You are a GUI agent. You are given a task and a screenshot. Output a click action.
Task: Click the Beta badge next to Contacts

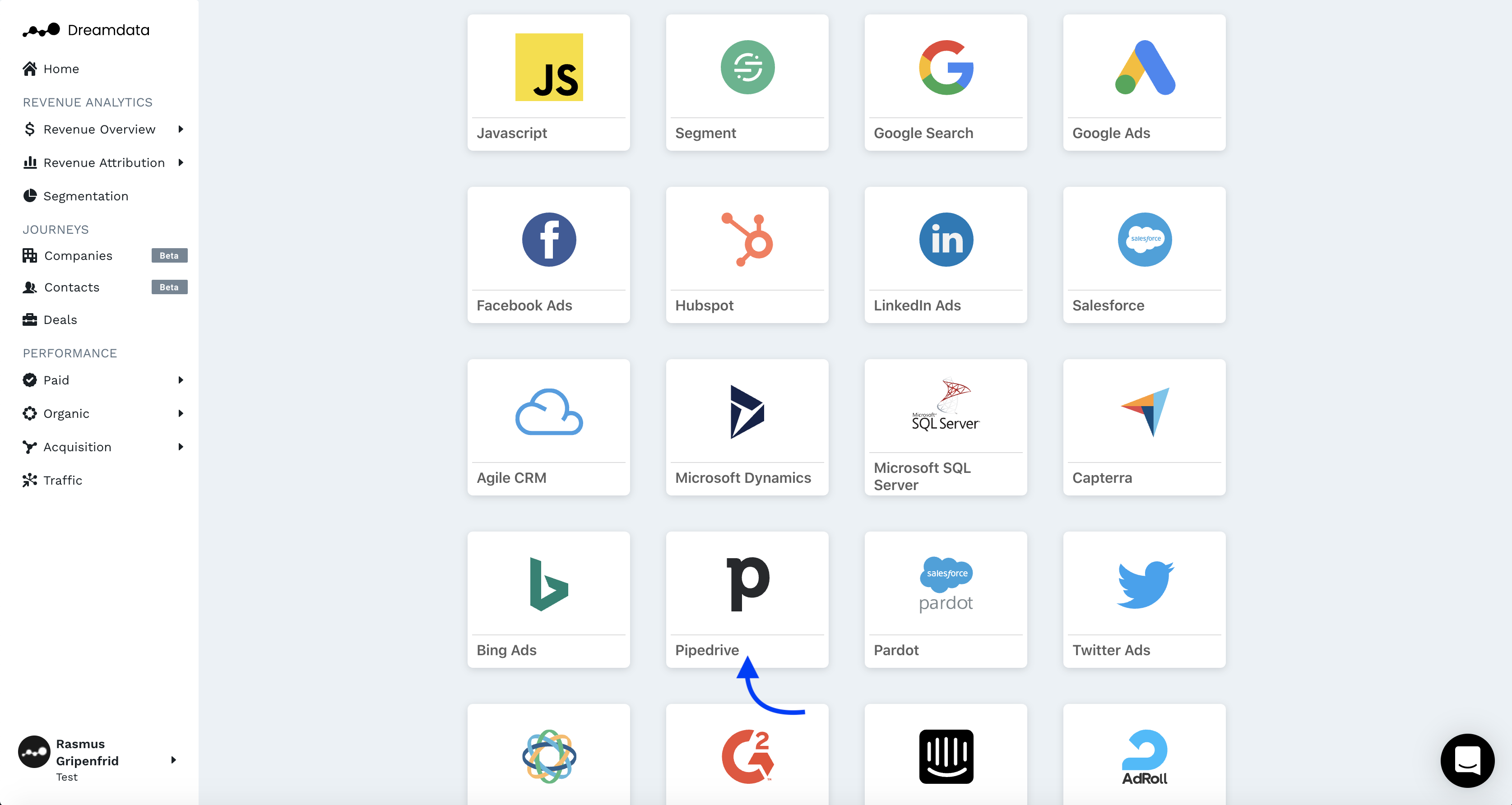coord(169,287)
